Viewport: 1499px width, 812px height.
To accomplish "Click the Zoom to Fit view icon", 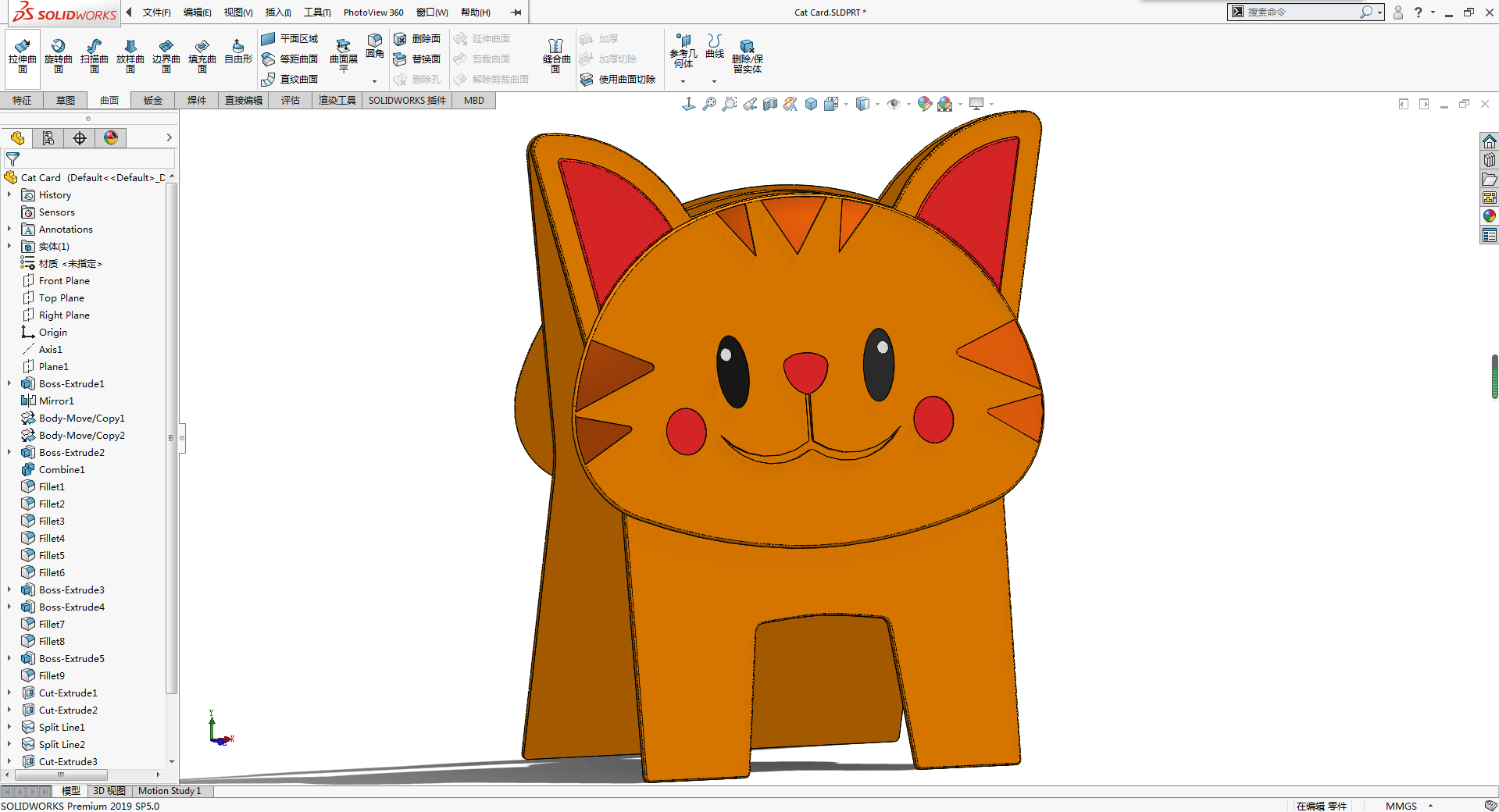I will pos(708,104).
